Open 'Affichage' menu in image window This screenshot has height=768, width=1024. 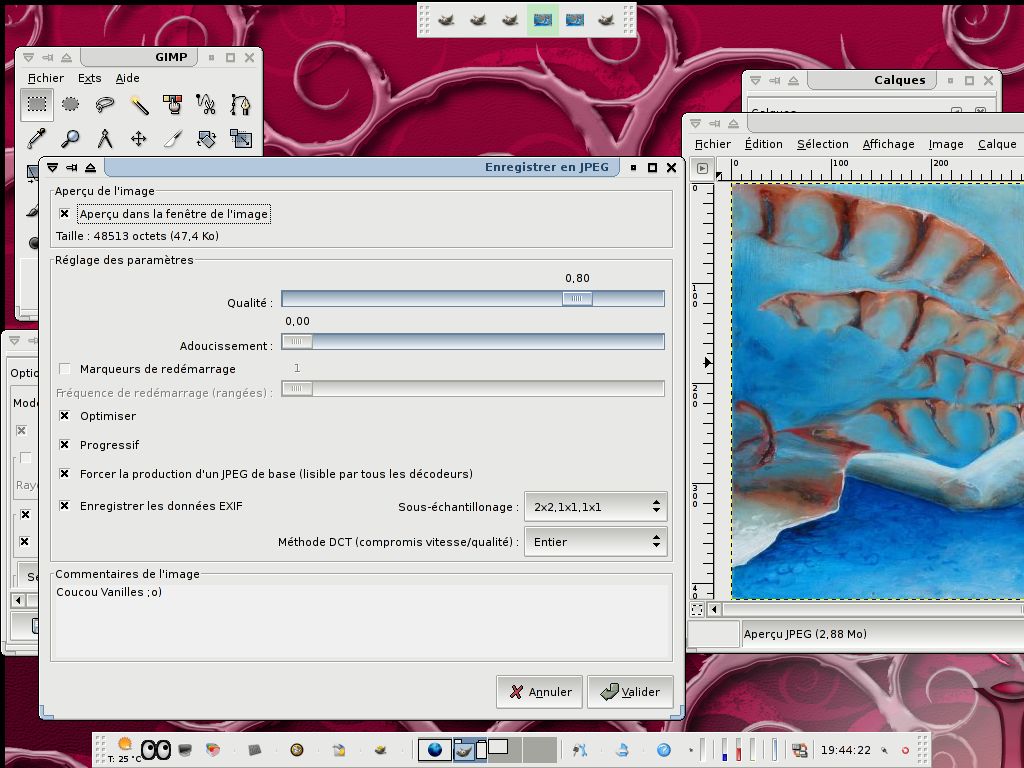coord(888,144)
